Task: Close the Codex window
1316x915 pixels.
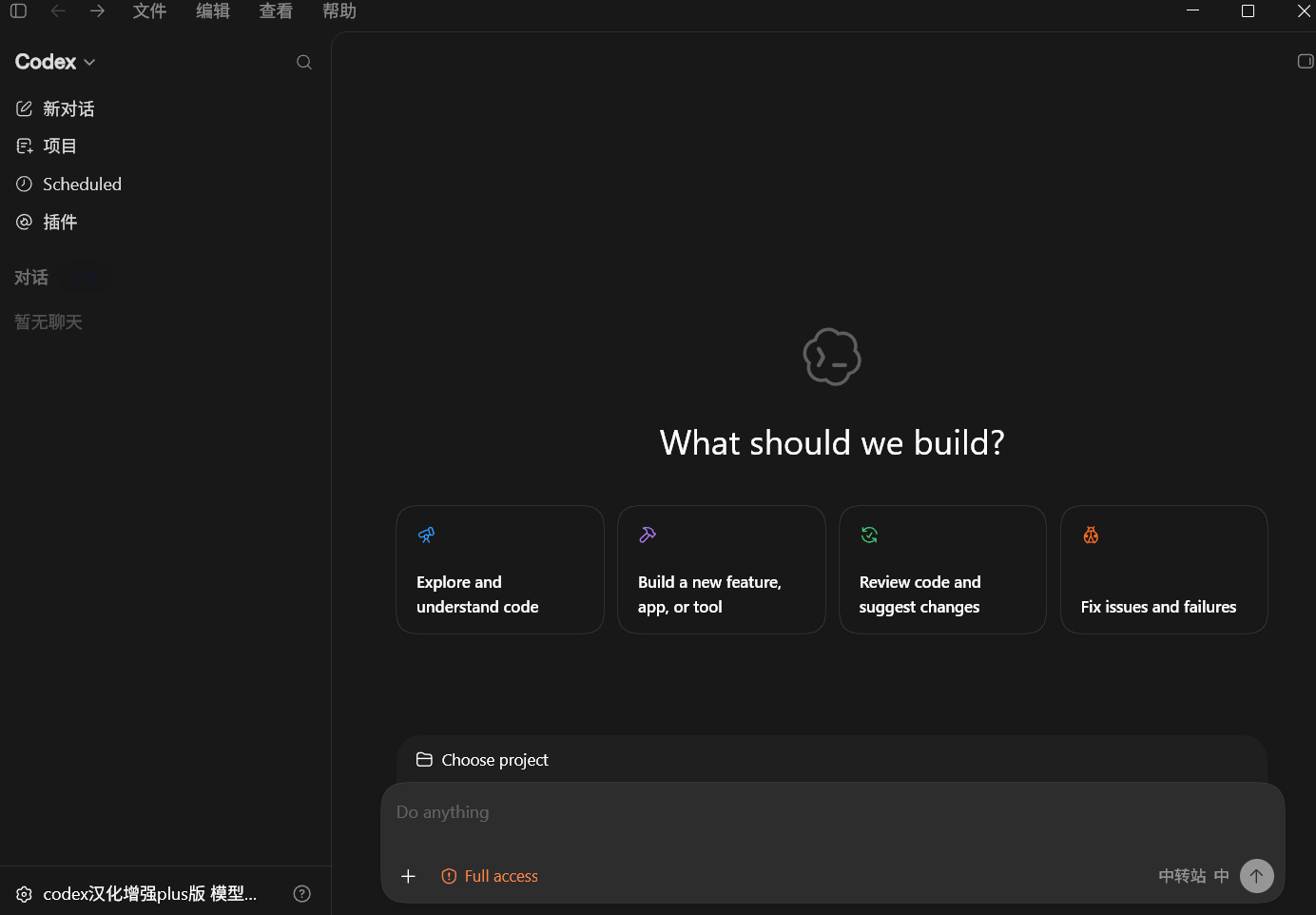Action: (1304, 11)
